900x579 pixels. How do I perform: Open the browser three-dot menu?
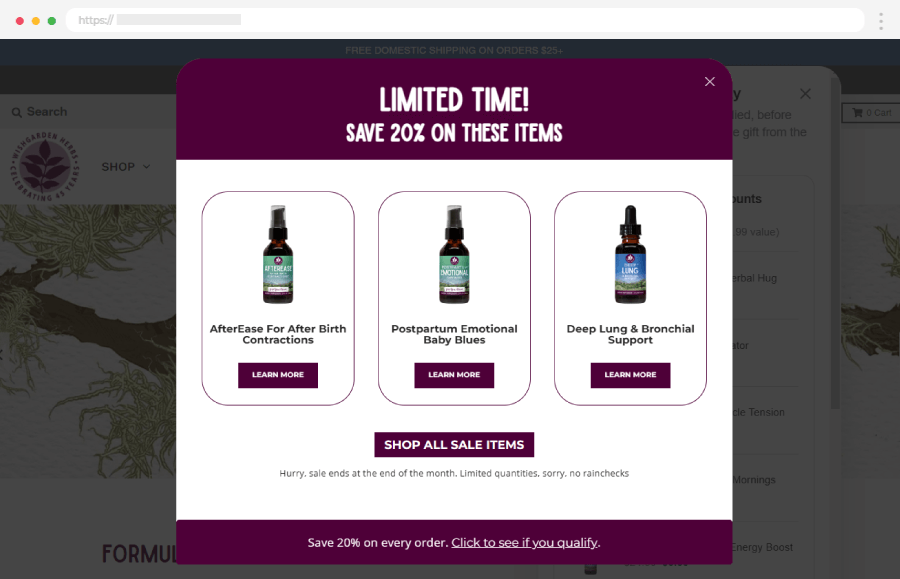click(880, 21)
